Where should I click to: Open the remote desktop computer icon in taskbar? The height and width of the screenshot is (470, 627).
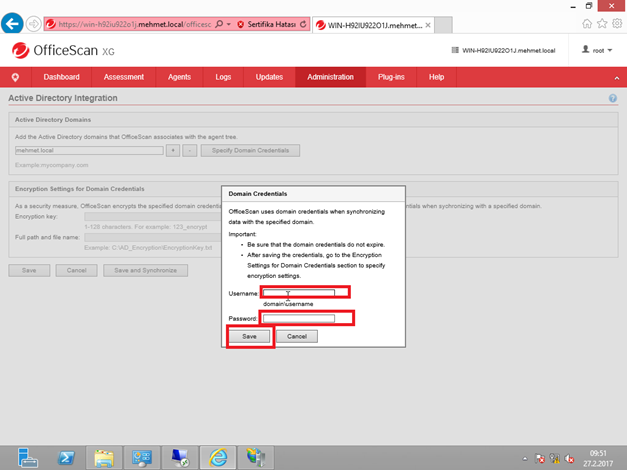click(x=180, y=458)
